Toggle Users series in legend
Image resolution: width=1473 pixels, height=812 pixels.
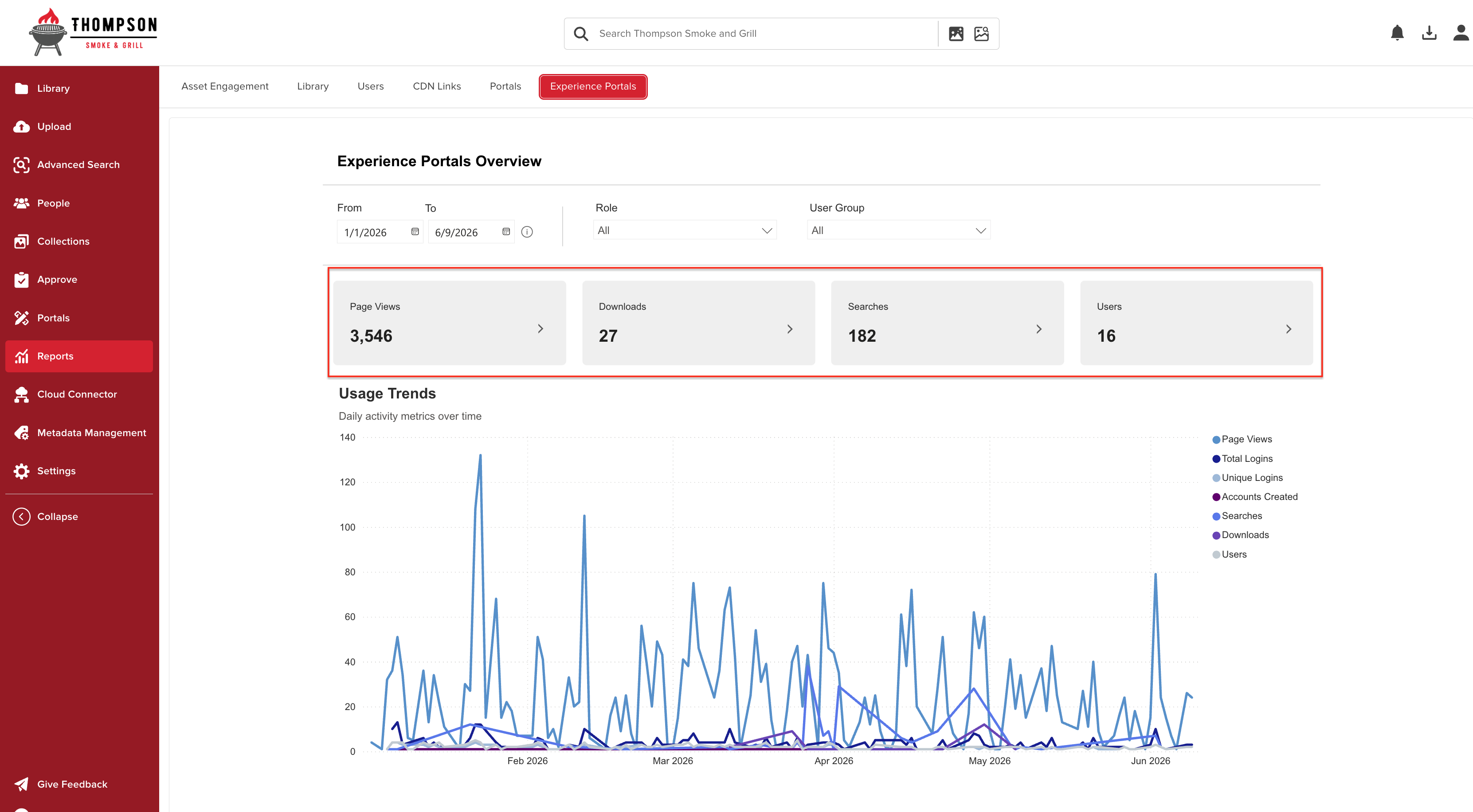click(1230, 554)
